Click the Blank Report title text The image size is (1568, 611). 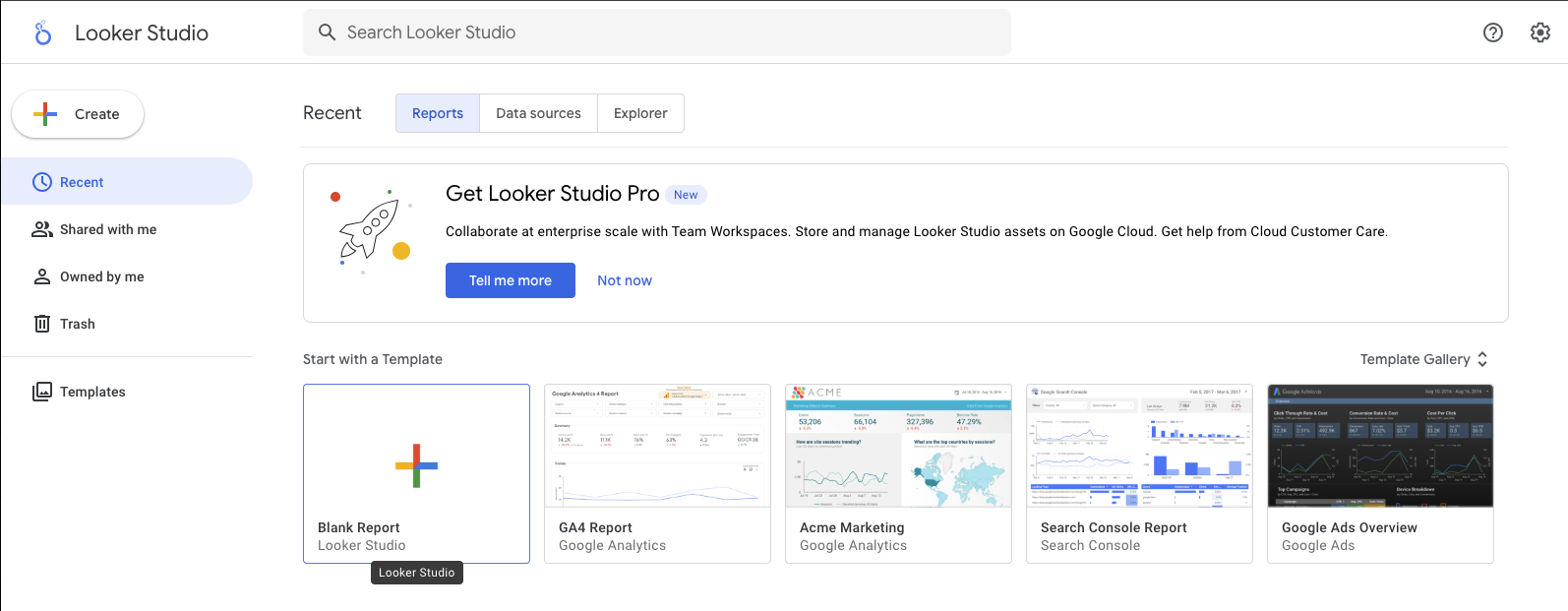coord(359,527)
